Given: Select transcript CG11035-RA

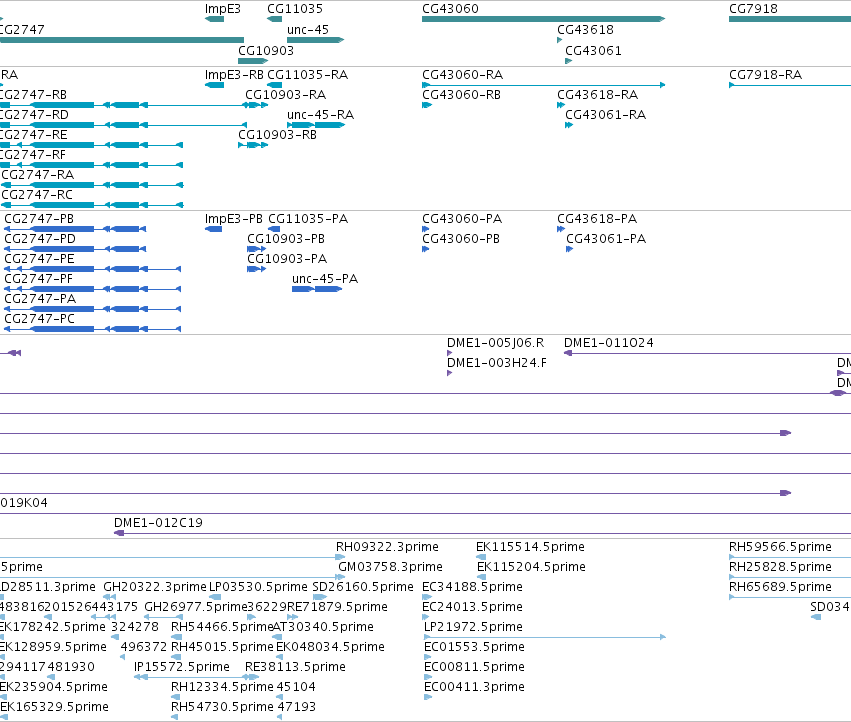Looking at the screenshot, I should pos(275,85).
